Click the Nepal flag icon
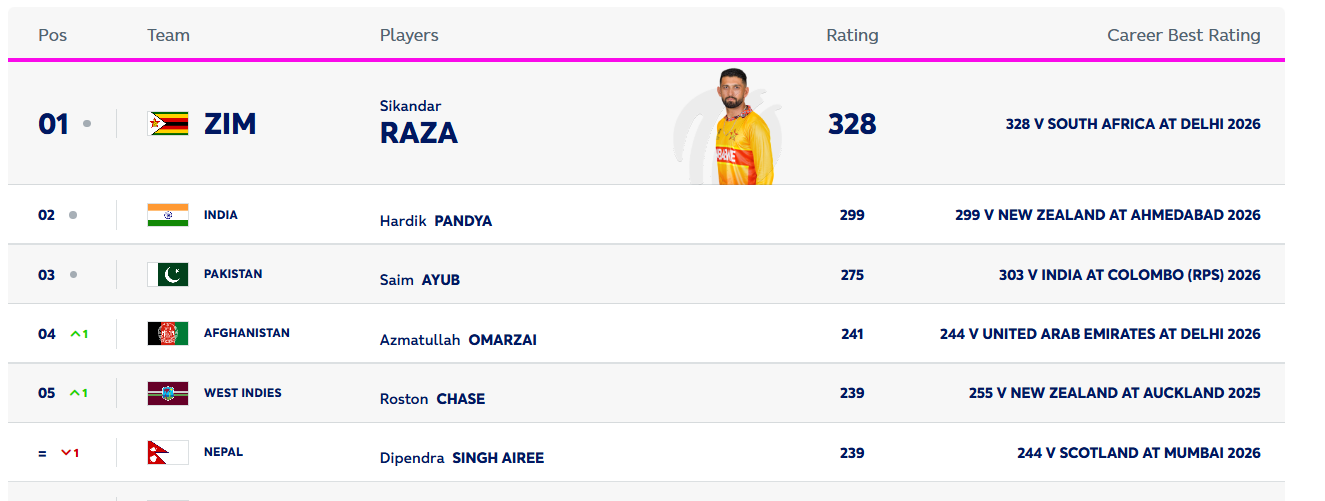1325x501 pixels. [x=167, y=452]
